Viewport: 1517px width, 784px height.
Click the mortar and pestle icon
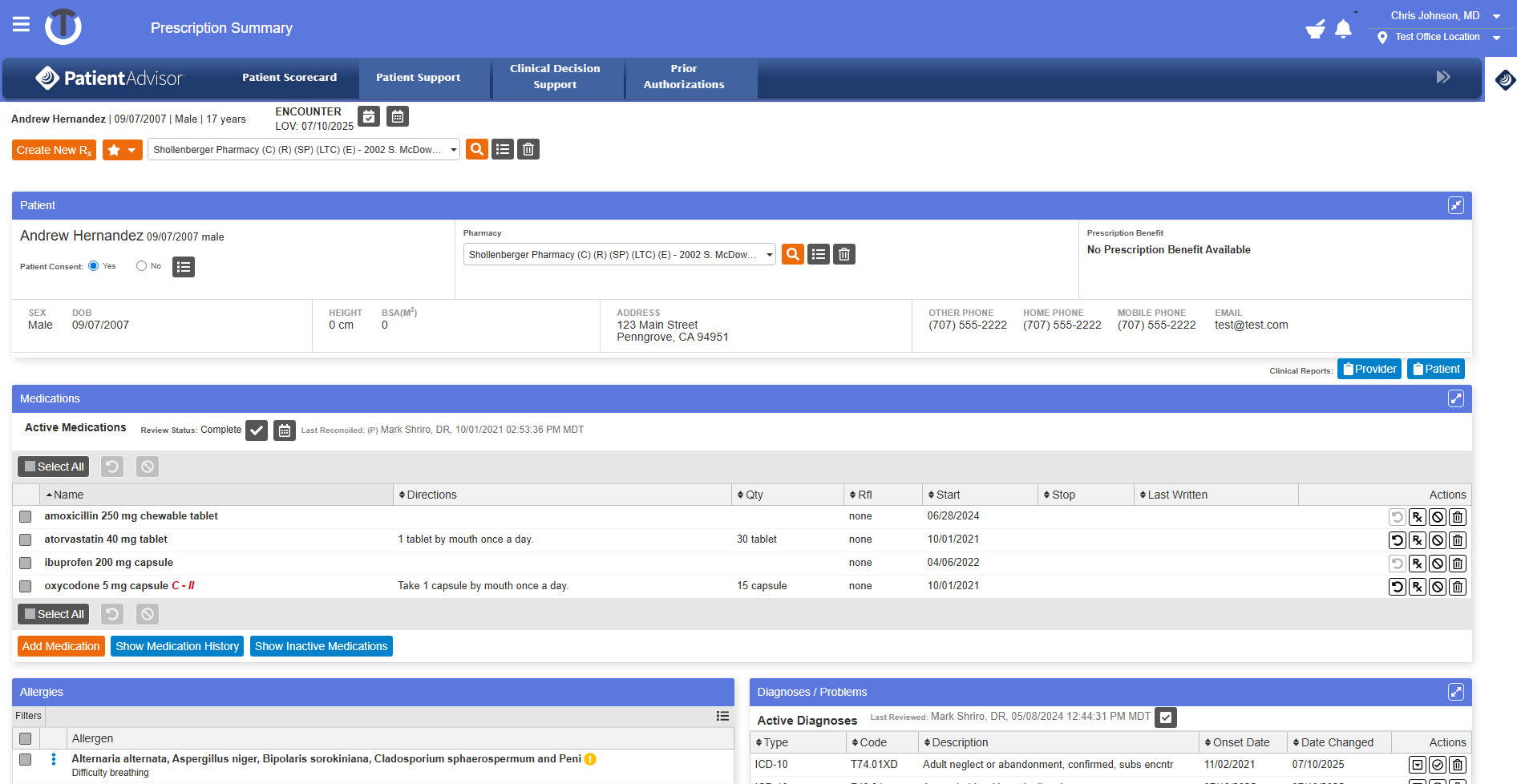(x=1315, y=30)
